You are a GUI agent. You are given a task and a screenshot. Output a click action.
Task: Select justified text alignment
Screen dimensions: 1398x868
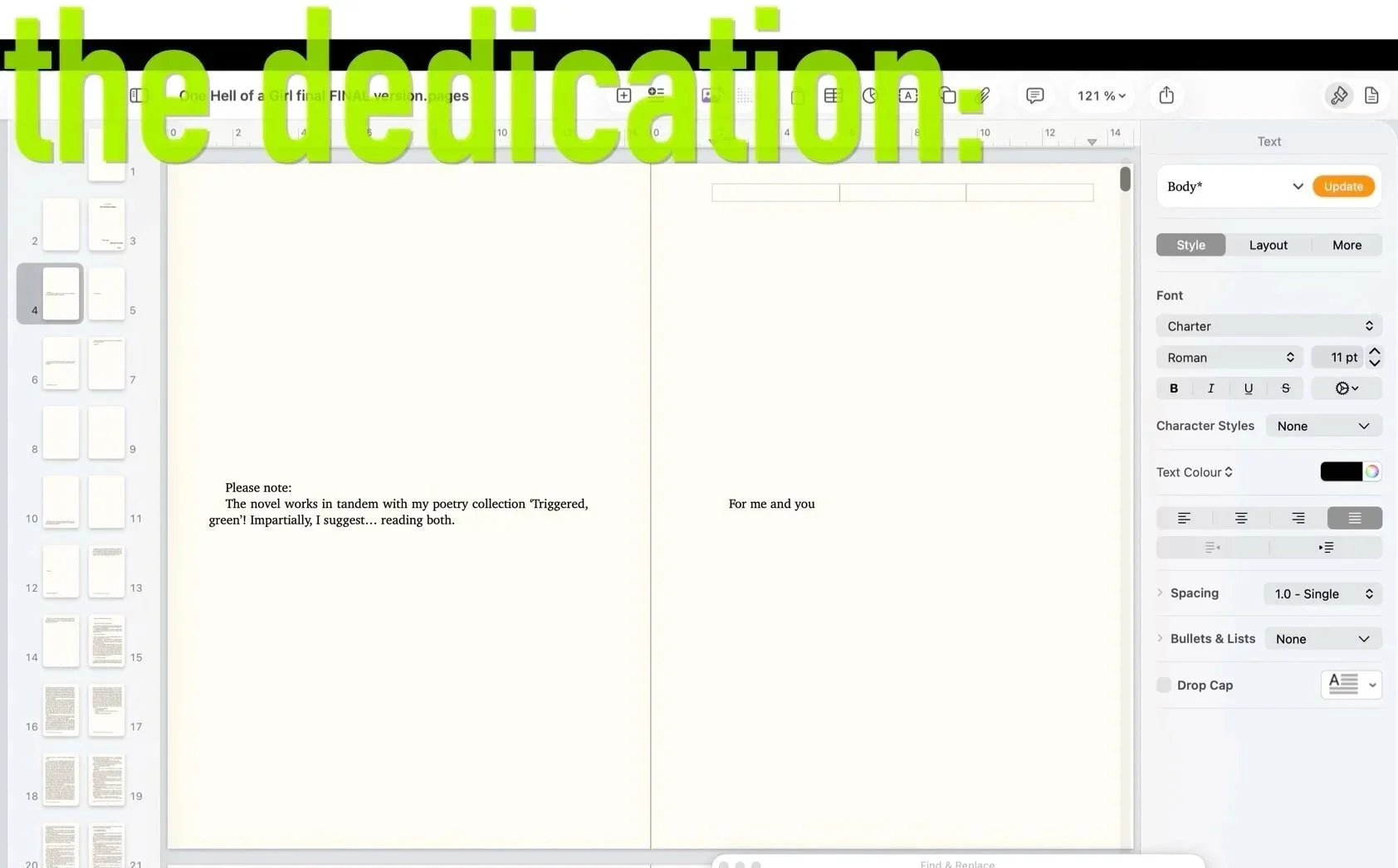1355,518
